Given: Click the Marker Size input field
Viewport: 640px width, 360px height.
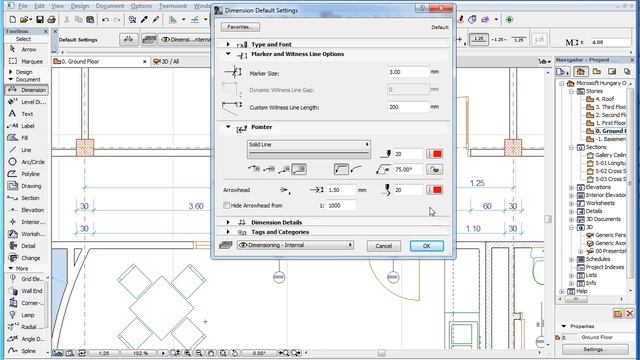Looking at the screenshot, I should 408,72.
